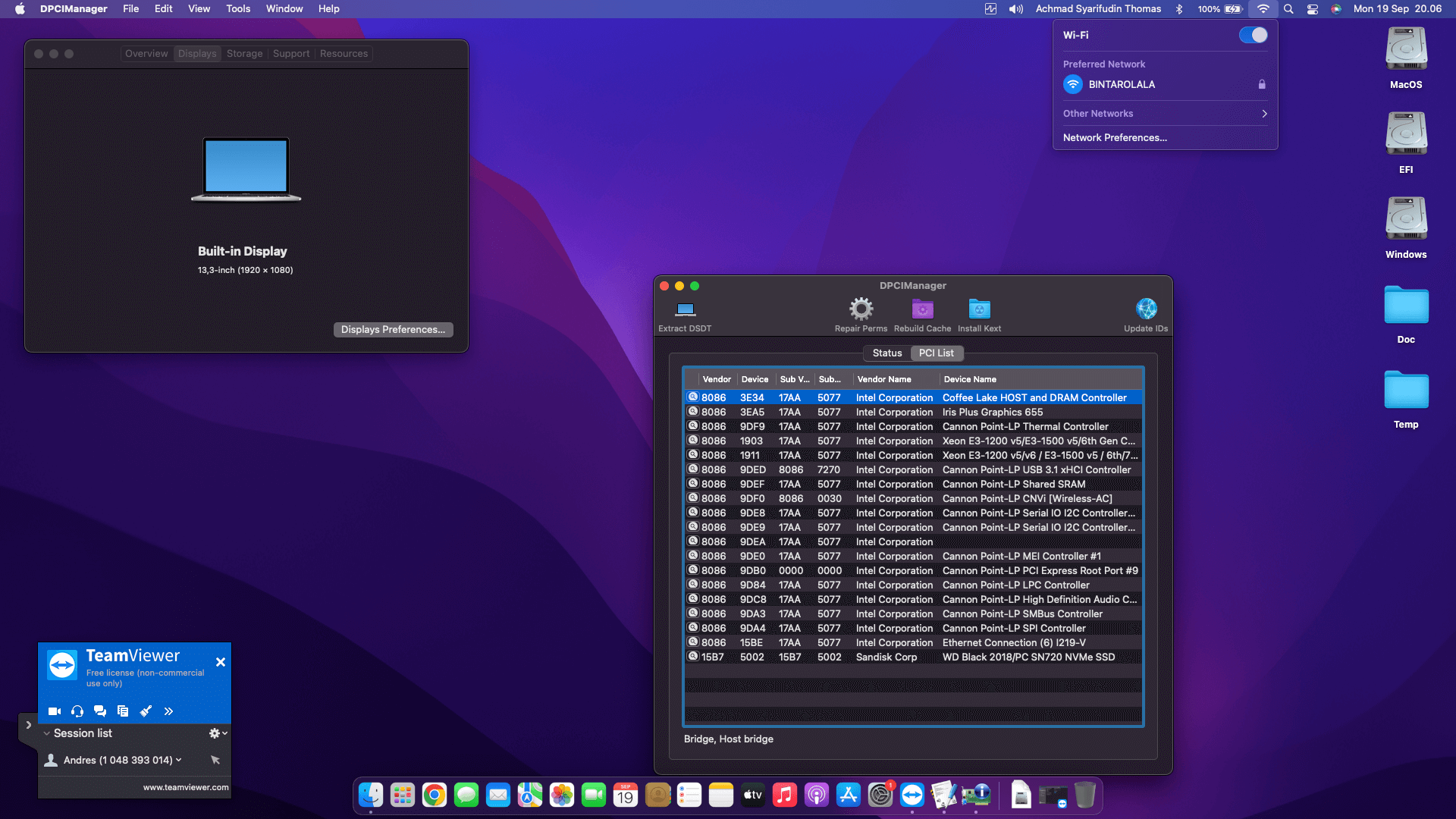This screenshot has width=1456, height=819.
Task: Open the session gear settings dropdown
Action: (218, 733)
